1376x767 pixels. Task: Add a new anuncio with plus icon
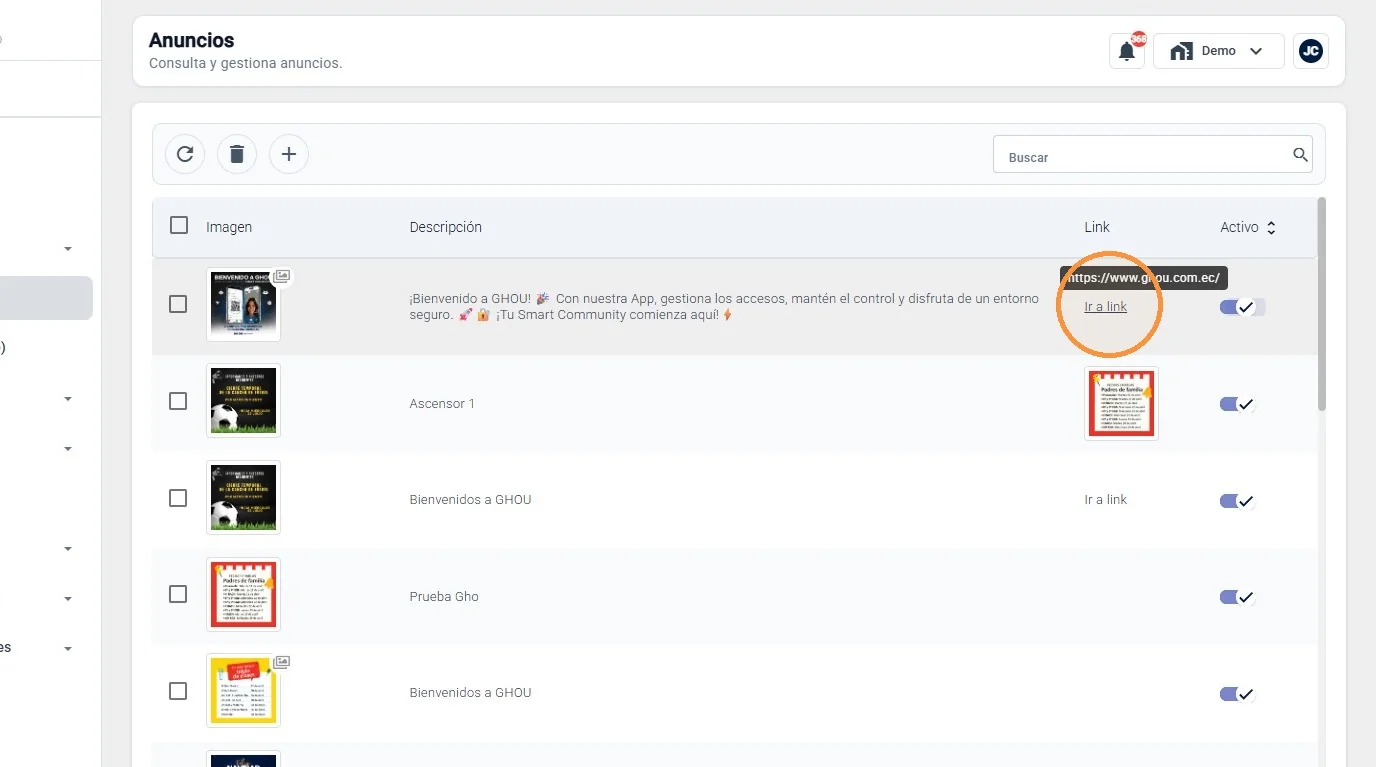pyautogui.click(x=289, y=154)
